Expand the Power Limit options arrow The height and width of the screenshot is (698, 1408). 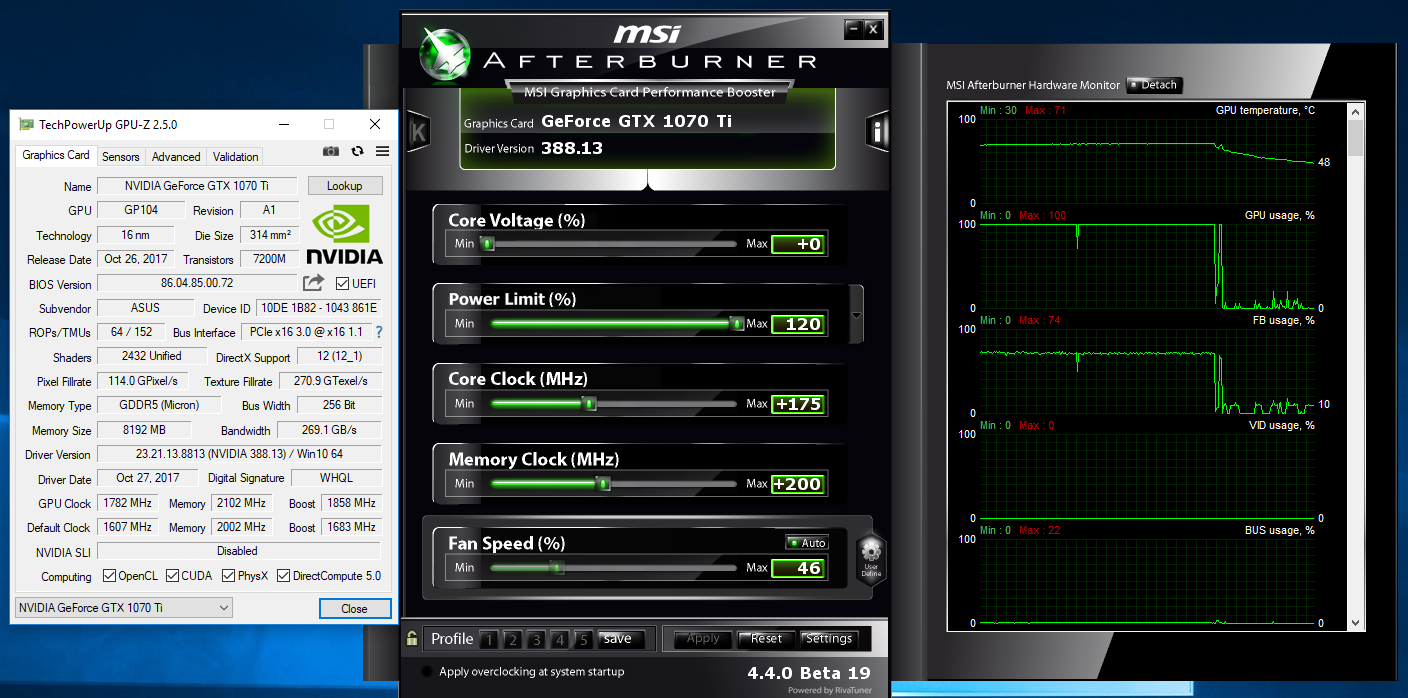click(x=856, y=315)
